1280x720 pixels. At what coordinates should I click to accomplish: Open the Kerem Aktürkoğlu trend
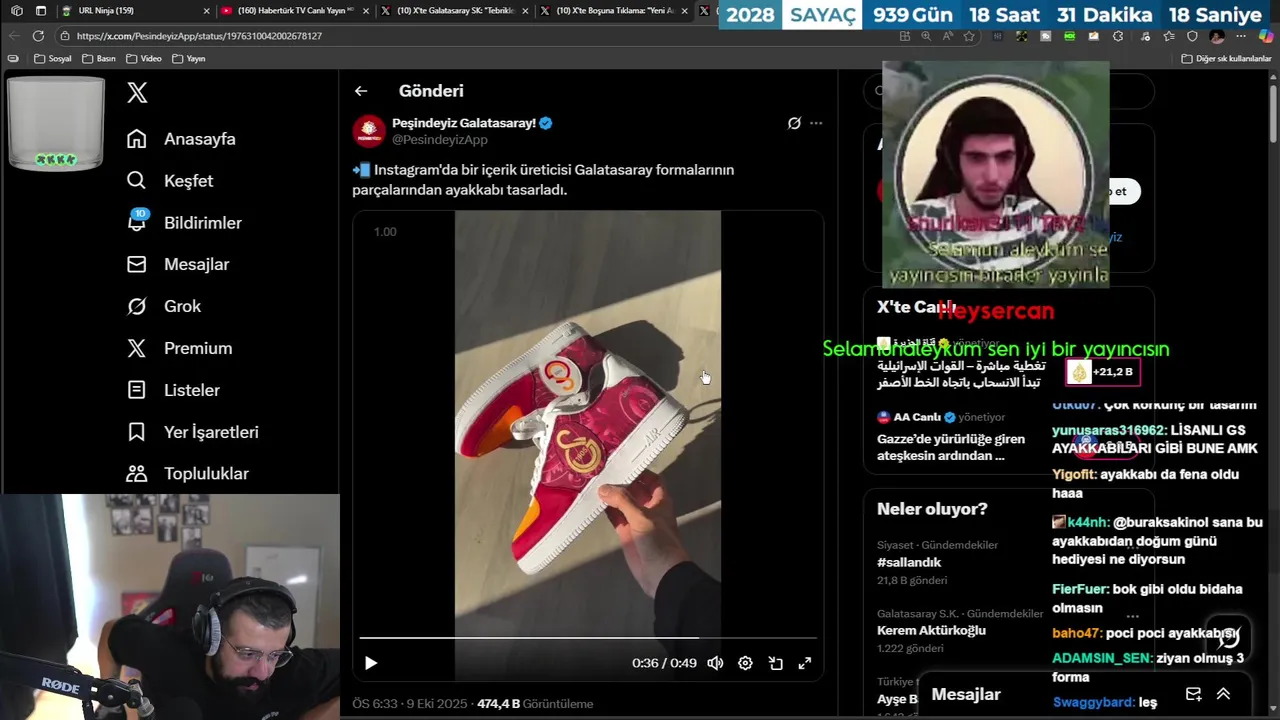(931, 631)
